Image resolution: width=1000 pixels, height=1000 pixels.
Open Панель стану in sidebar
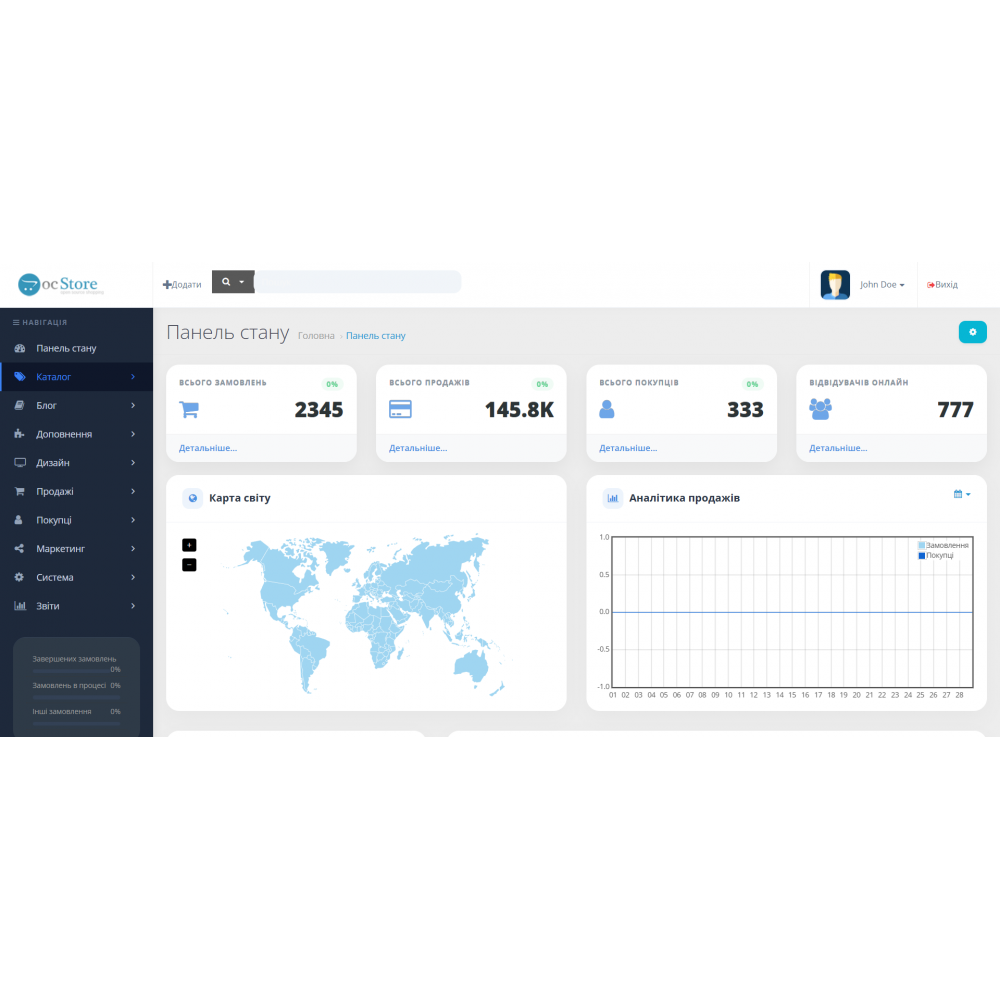tap(66, 348)
